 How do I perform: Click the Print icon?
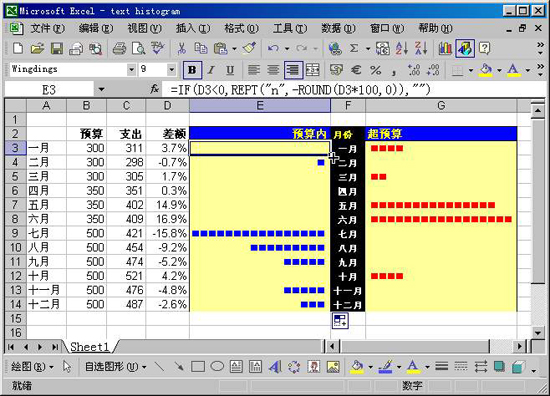tap(119, 48)
